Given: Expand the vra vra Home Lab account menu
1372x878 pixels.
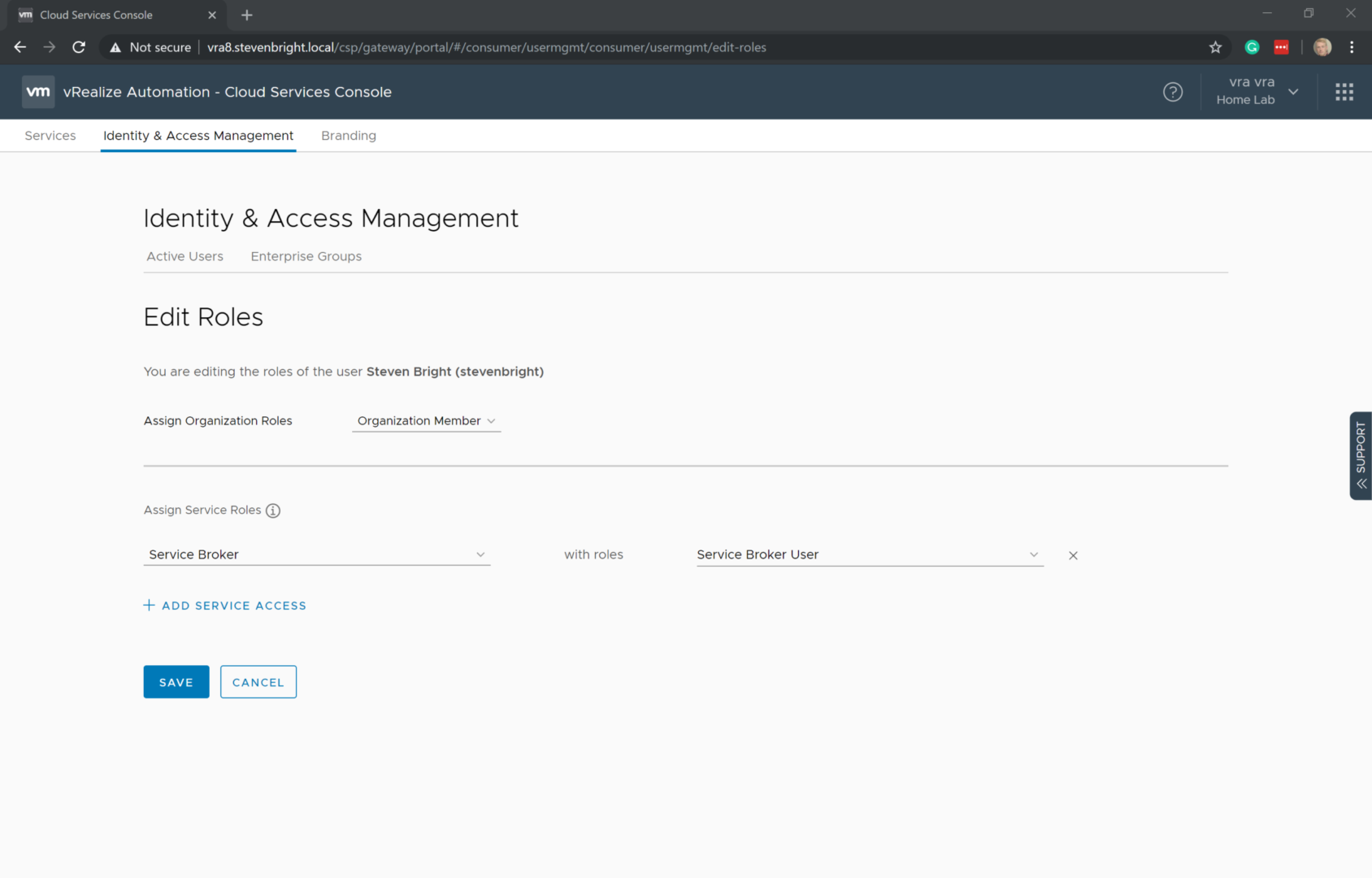Looking at the screenshot, I should coord(1256,91).
